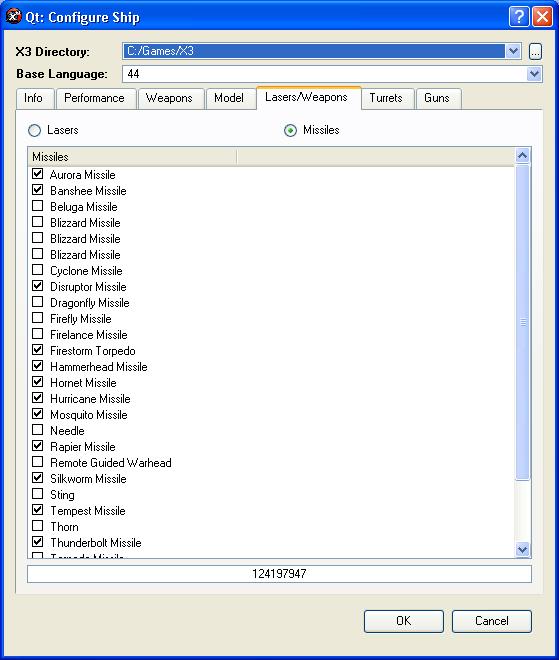The image size is (559, 660).
Task: Select the Missiles radio button
Action: [x=290, y=130]
